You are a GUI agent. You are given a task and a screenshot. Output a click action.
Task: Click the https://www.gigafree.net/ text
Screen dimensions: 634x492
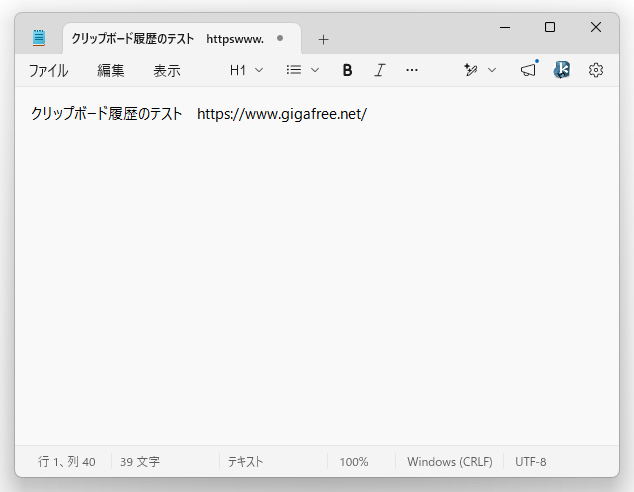pyautogui.click(x=282, y=114)
